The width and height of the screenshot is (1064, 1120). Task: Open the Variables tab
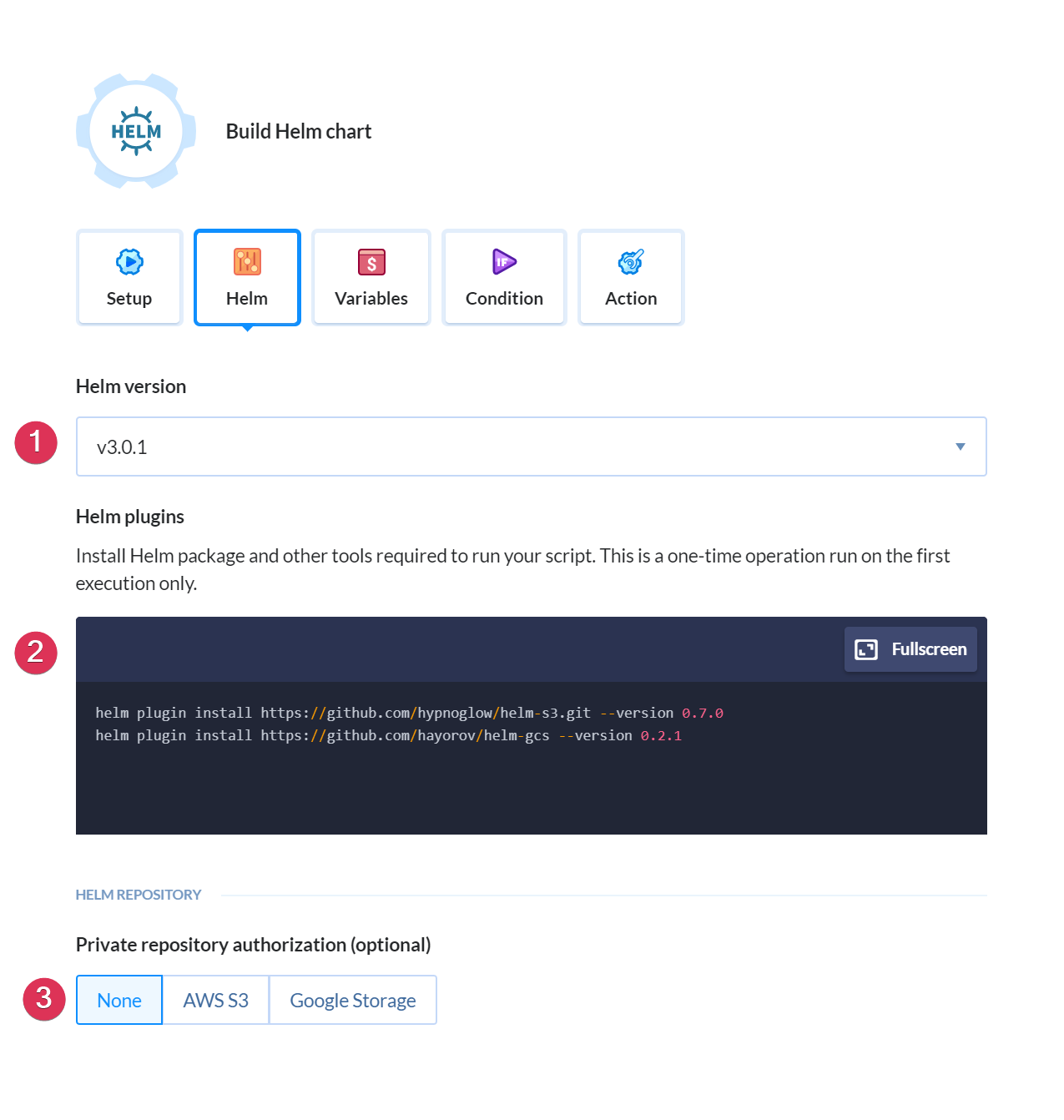pyautogui.click(x=371, y=277)
